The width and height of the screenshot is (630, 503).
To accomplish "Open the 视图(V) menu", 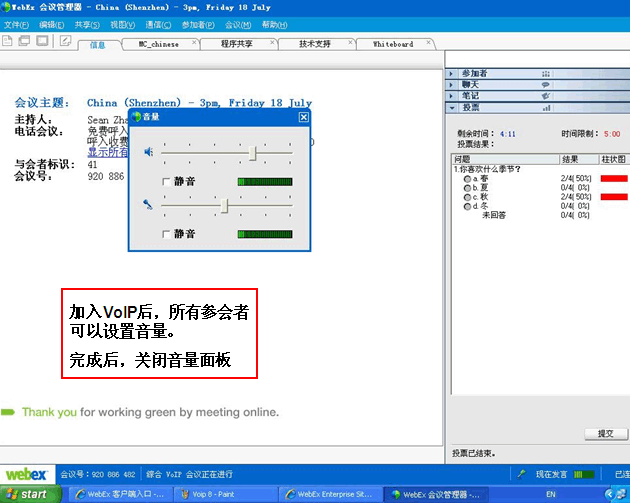I will [x=123, y=25].
